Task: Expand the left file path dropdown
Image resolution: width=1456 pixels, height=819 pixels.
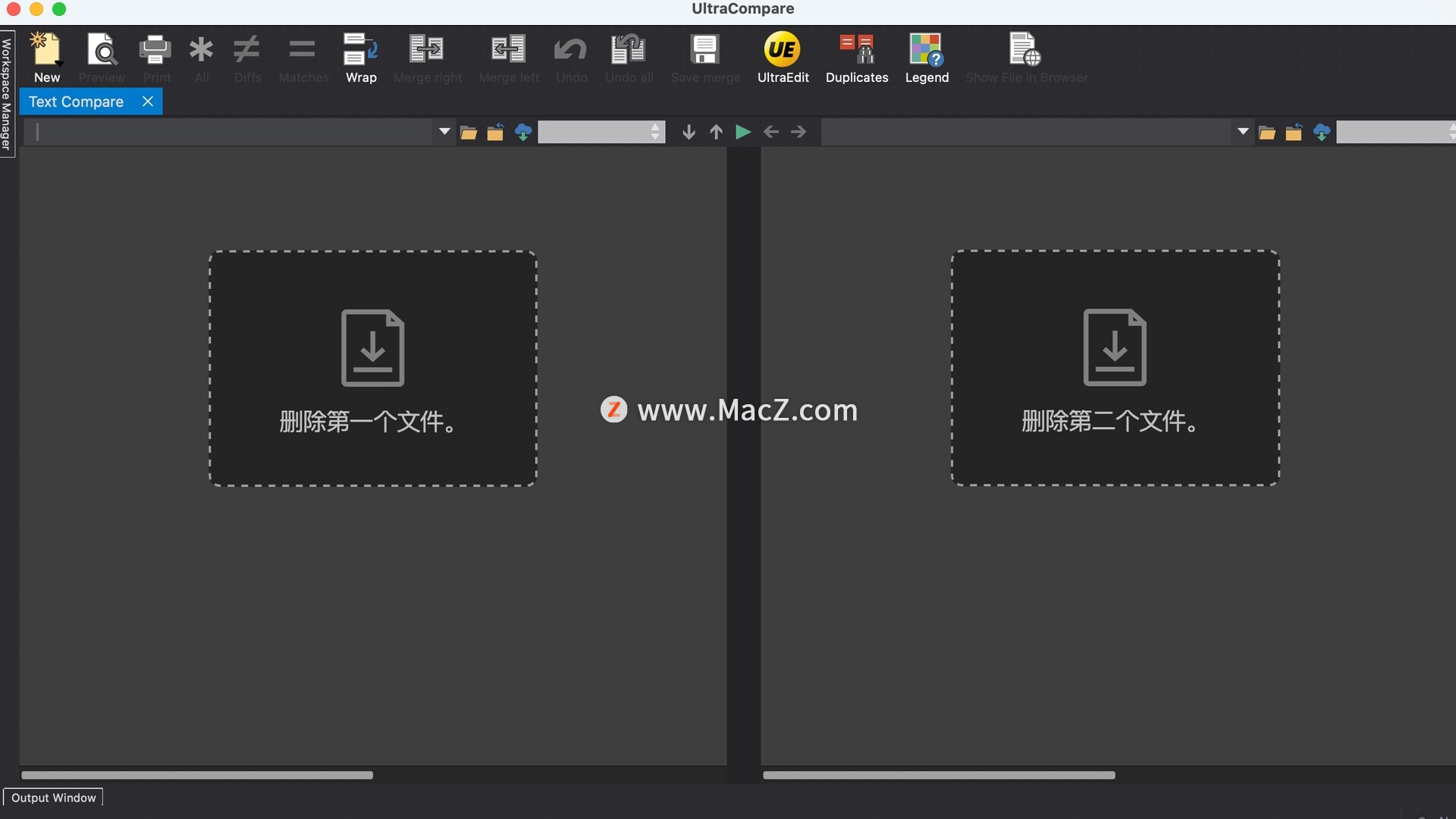Action: (x=444, y=132)
